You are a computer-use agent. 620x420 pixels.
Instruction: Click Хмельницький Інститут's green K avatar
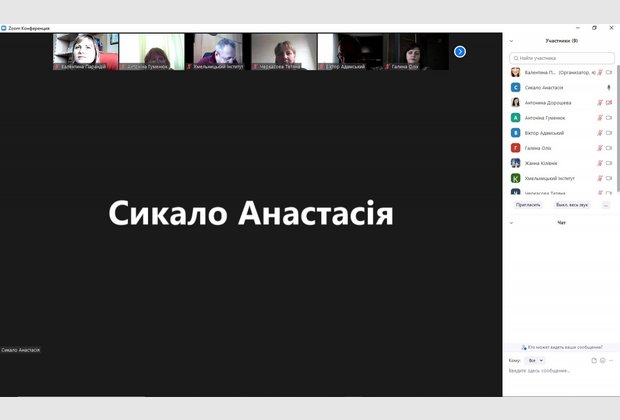(x=515, y=178)
